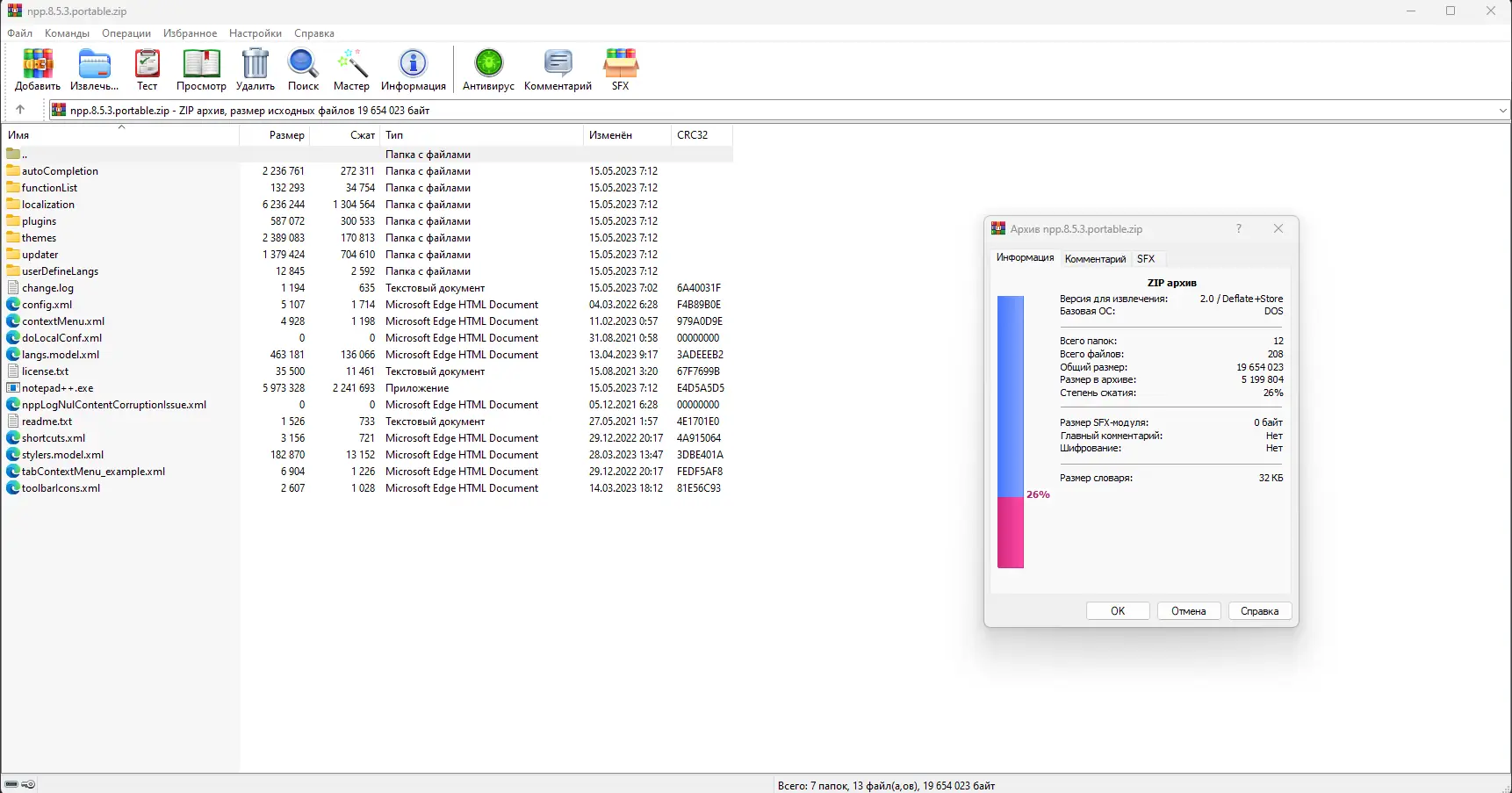Open the Просмотр (View) tool
Screen dimensions: 1512x793
click(201, 64)
